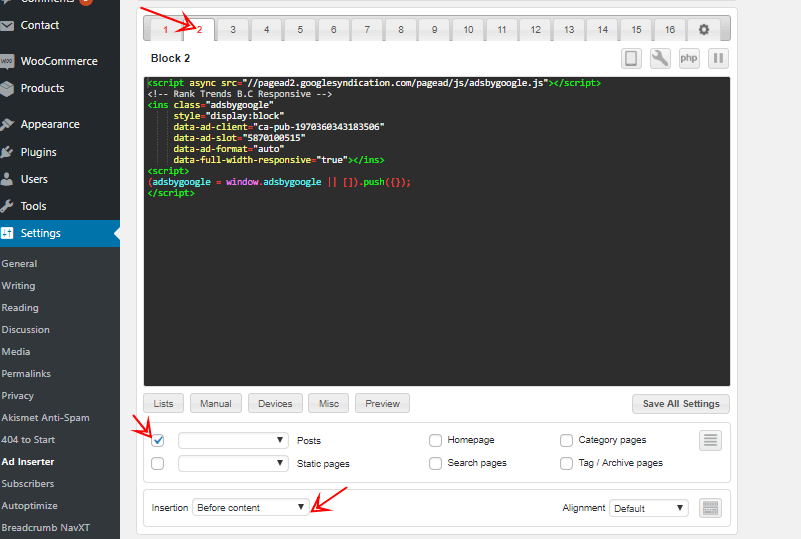Click the keyboard icon next to Alignment

click(x=710, y=508)
